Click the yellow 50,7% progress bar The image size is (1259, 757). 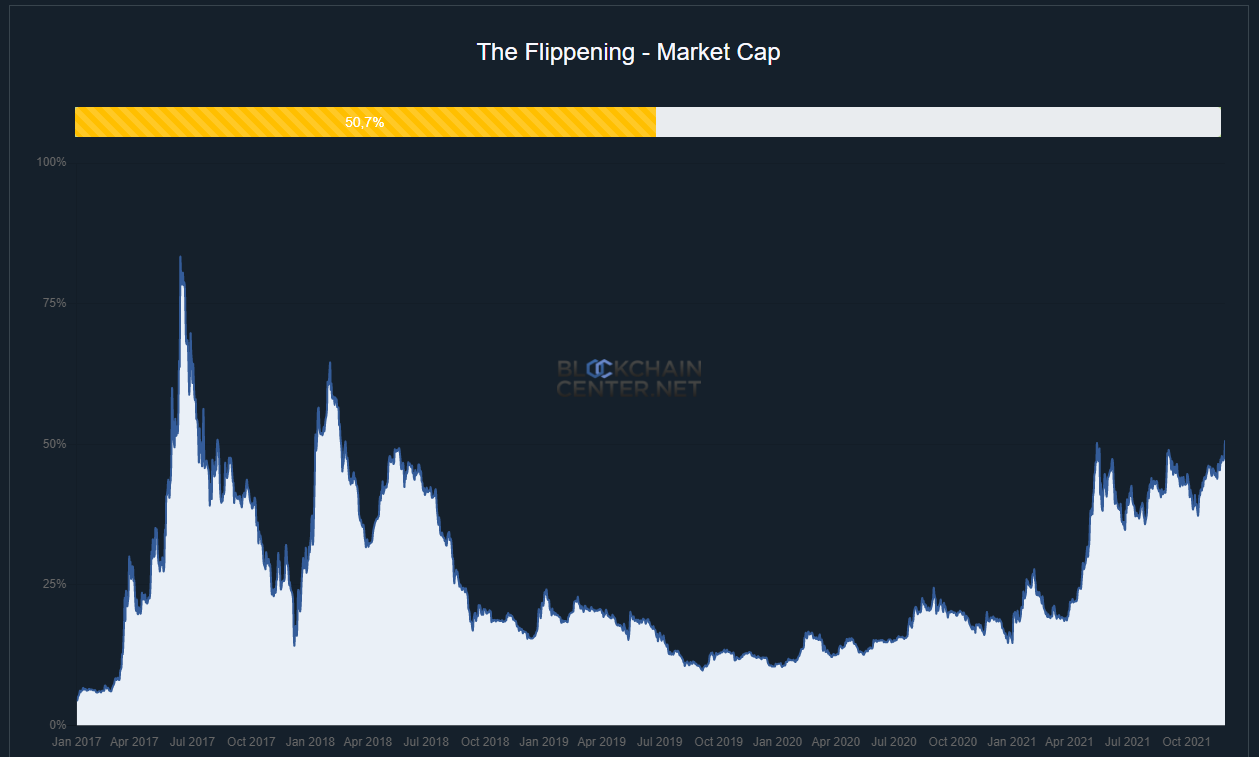365,122
